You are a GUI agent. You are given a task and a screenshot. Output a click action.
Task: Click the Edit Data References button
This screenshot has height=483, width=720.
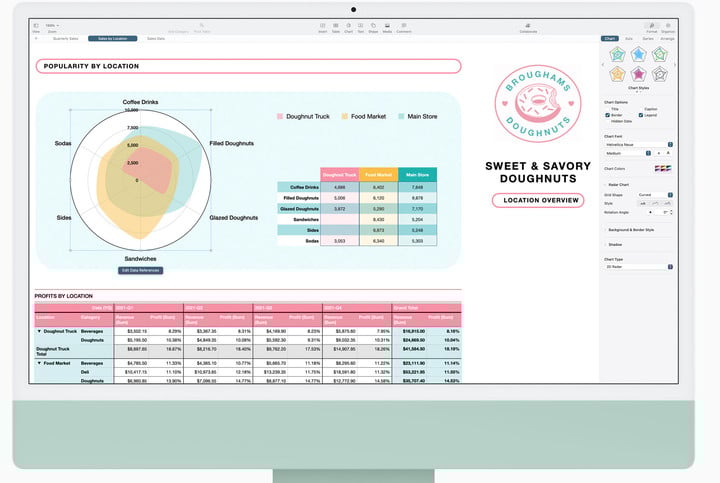[139, 270]
